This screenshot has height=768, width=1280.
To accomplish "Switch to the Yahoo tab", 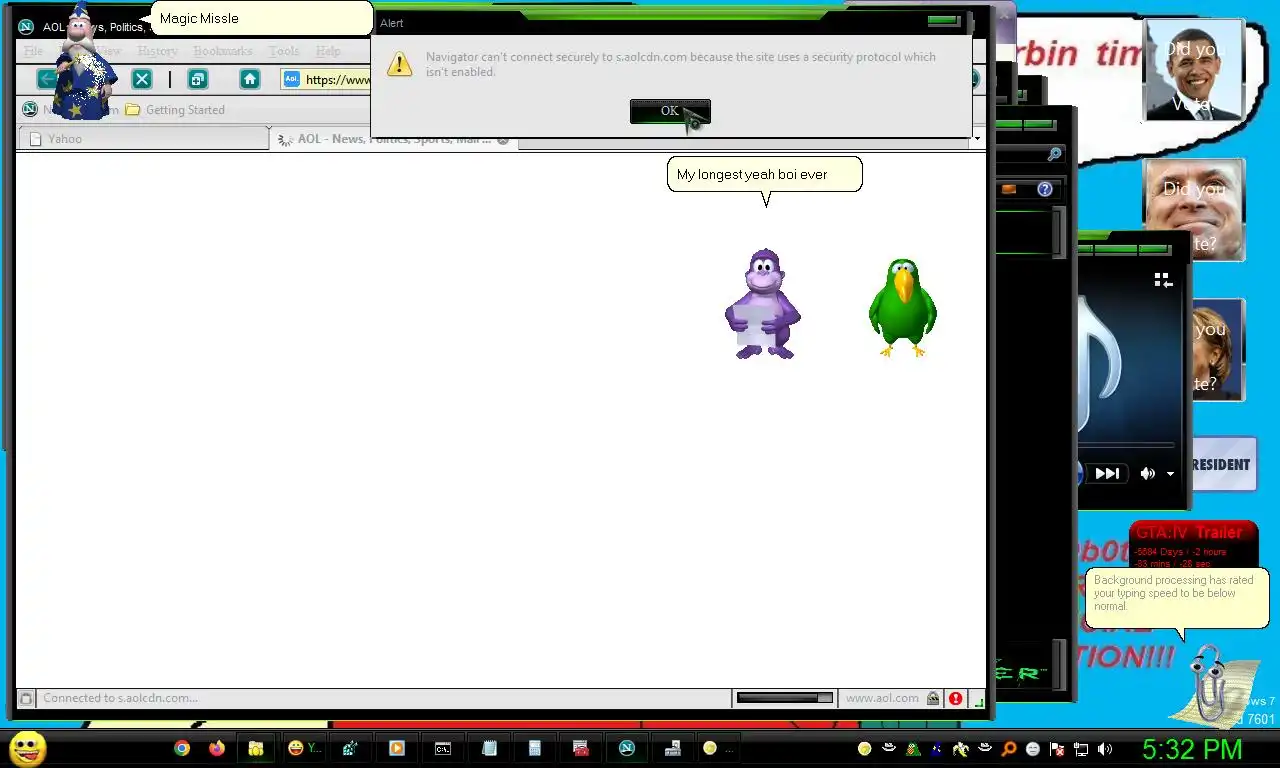I will 143,139.
